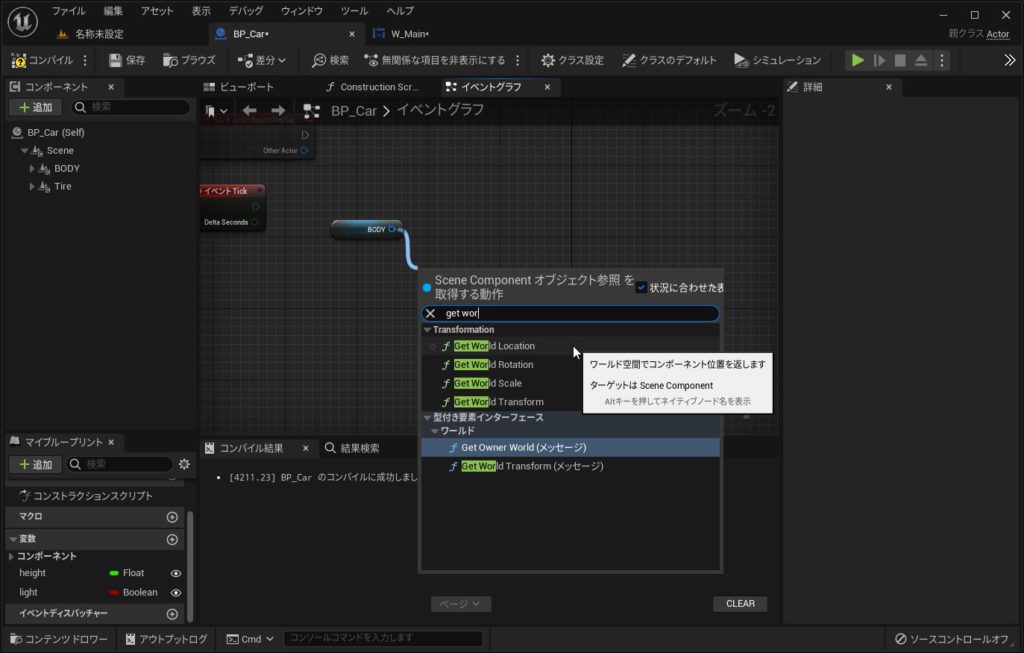1024x653 pixels.
Task: Open the 編集 menu
Action: point(113,11)
